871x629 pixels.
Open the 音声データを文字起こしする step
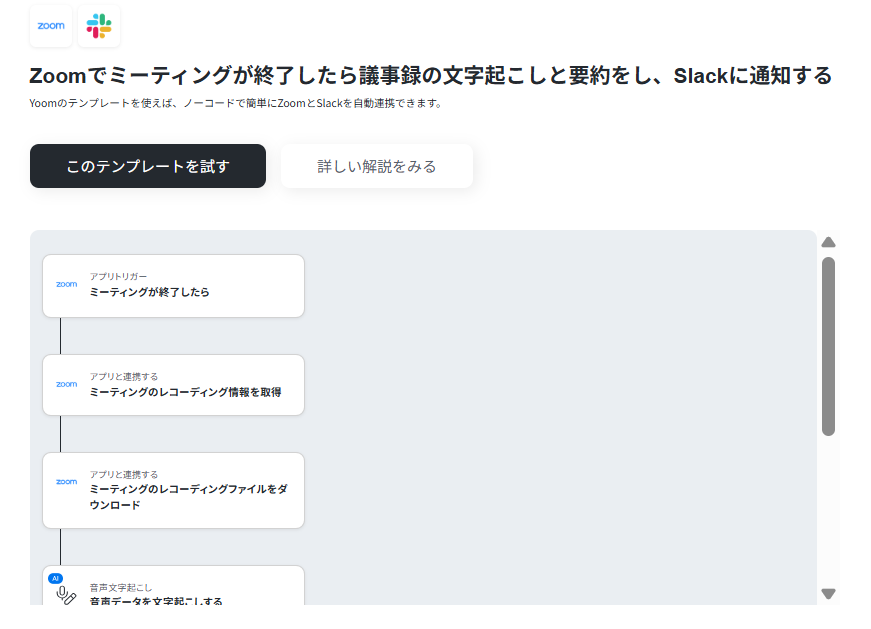pyautogui.click(x=173, y=586)
